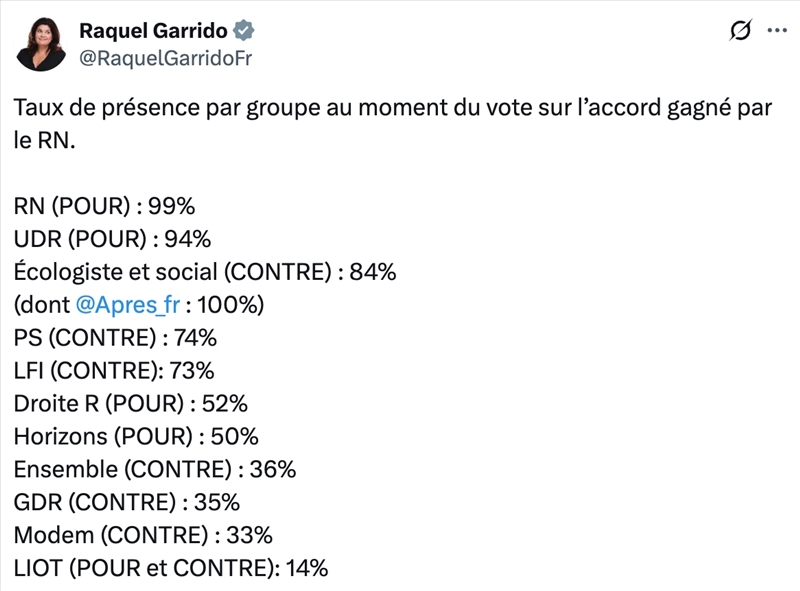Image resolution: width=800 pixels, height=591 pixels.
Task: Open the Grok icon on the post
Action: [741, 32]
